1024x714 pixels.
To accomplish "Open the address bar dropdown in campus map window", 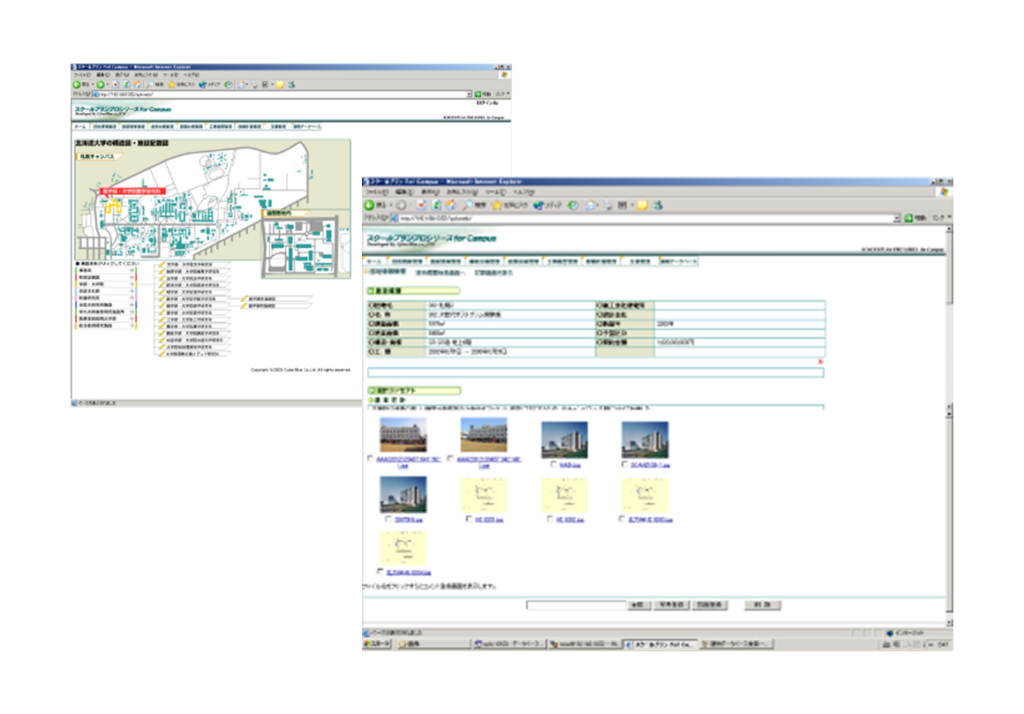I will 469,94.
